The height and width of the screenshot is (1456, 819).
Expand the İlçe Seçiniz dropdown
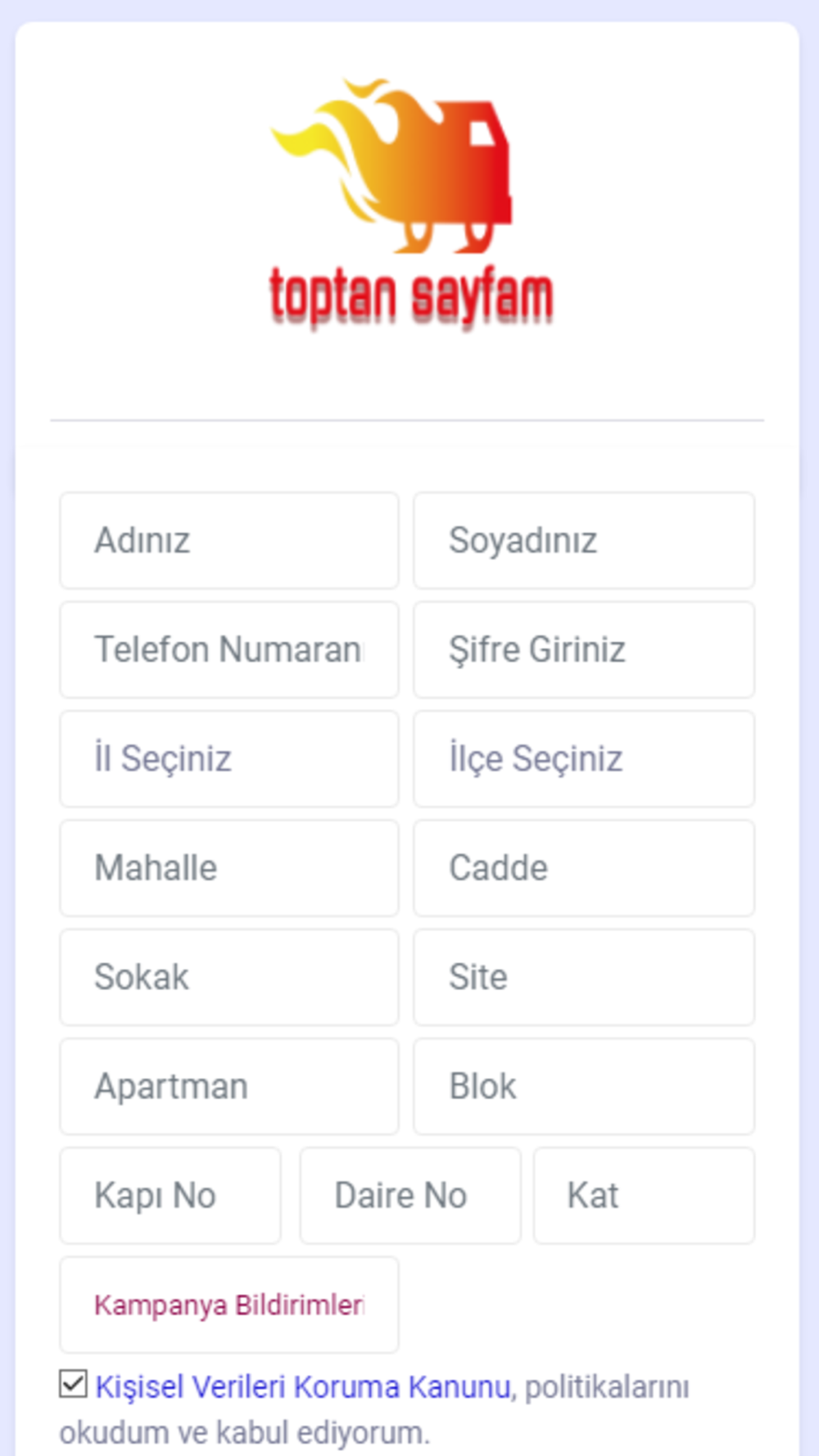584,758
